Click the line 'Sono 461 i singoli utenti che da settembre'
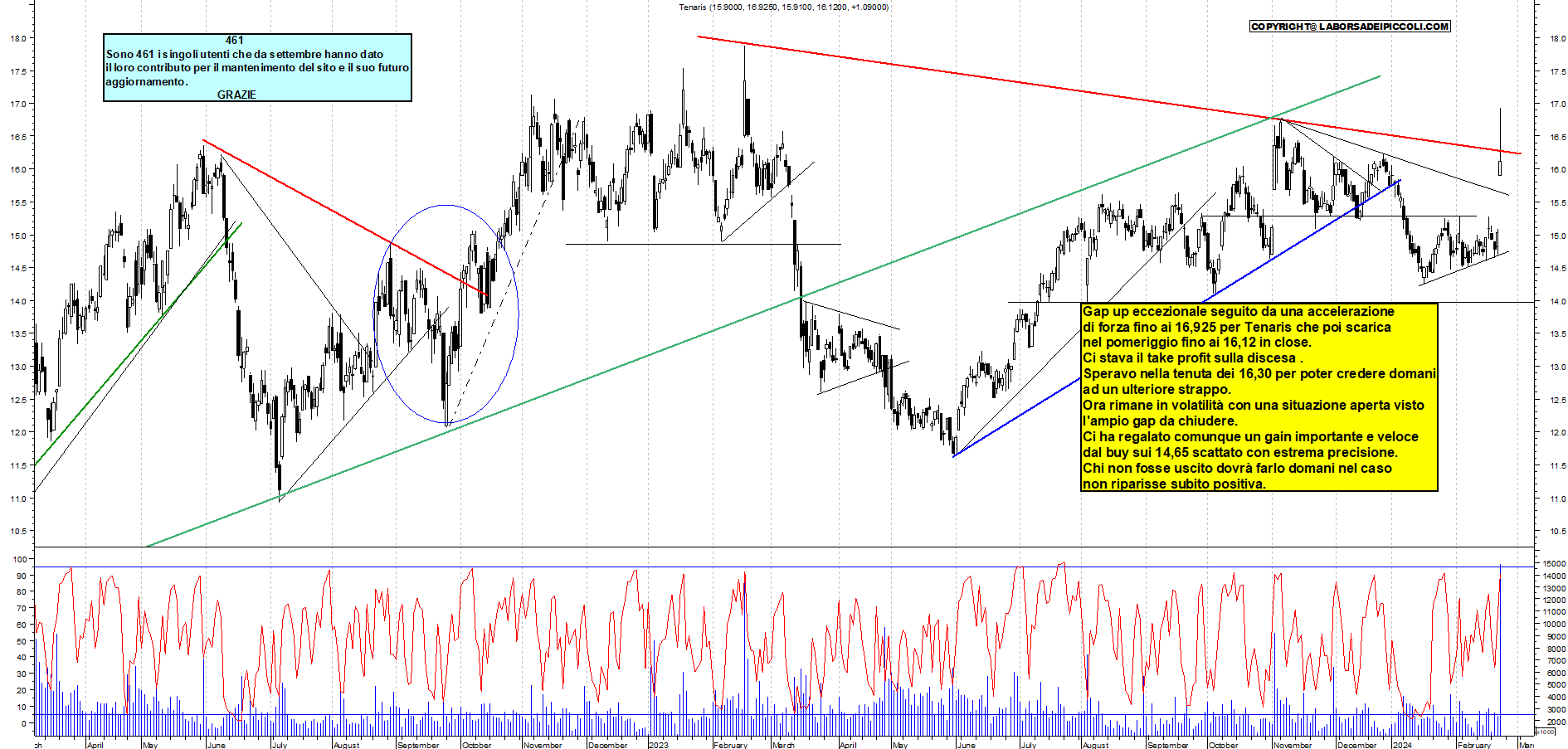The image size is (1568, 749). 245,54
